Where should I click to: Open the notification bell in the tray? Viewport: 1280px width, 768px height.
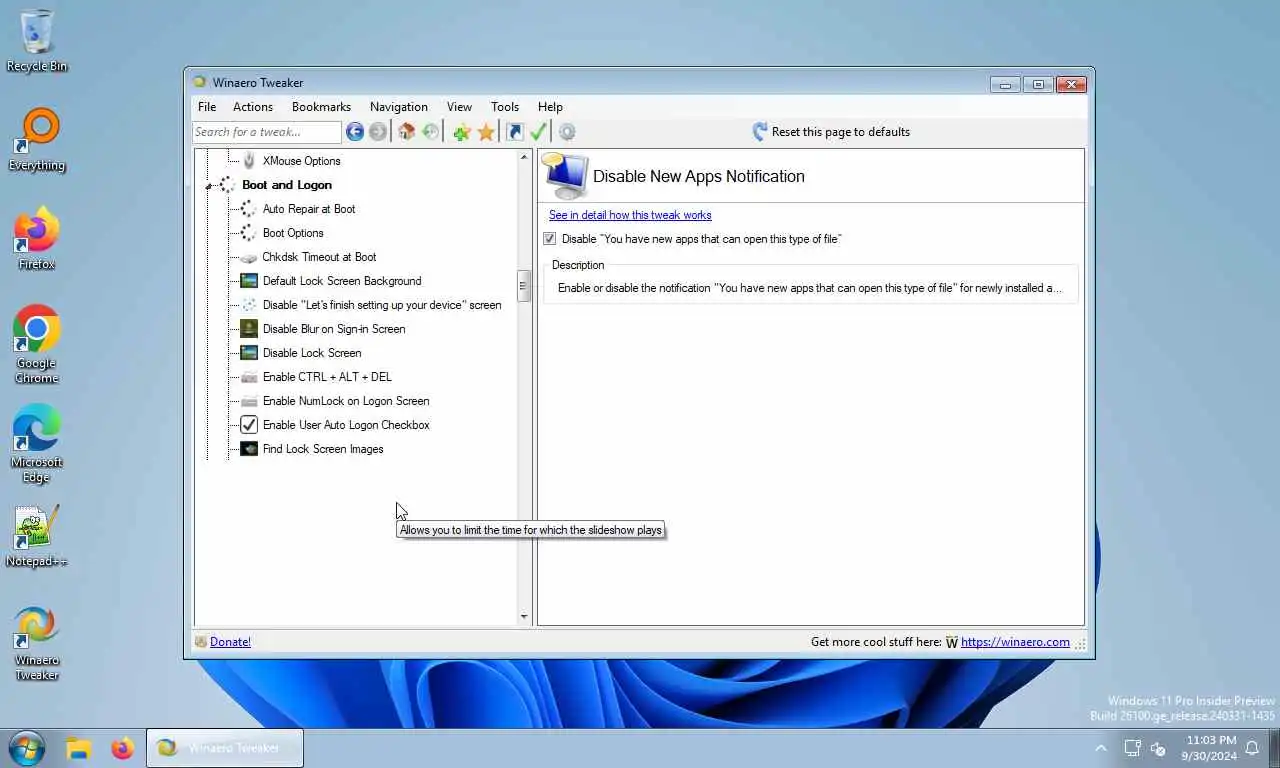tap(1253, 748)
